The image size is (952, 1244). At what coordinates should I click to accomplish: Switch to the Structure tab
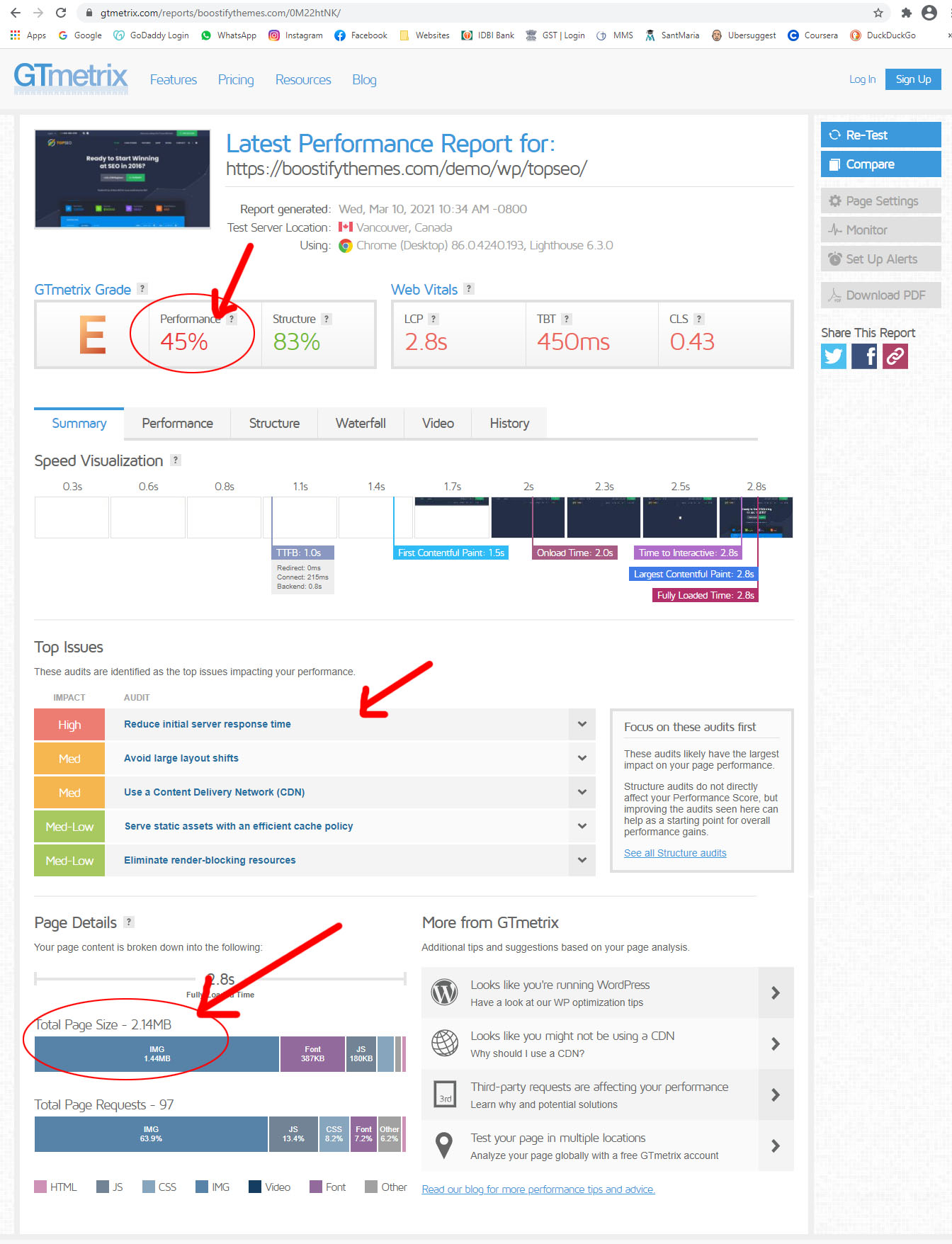pyautogui.click(x=274, y=423)
